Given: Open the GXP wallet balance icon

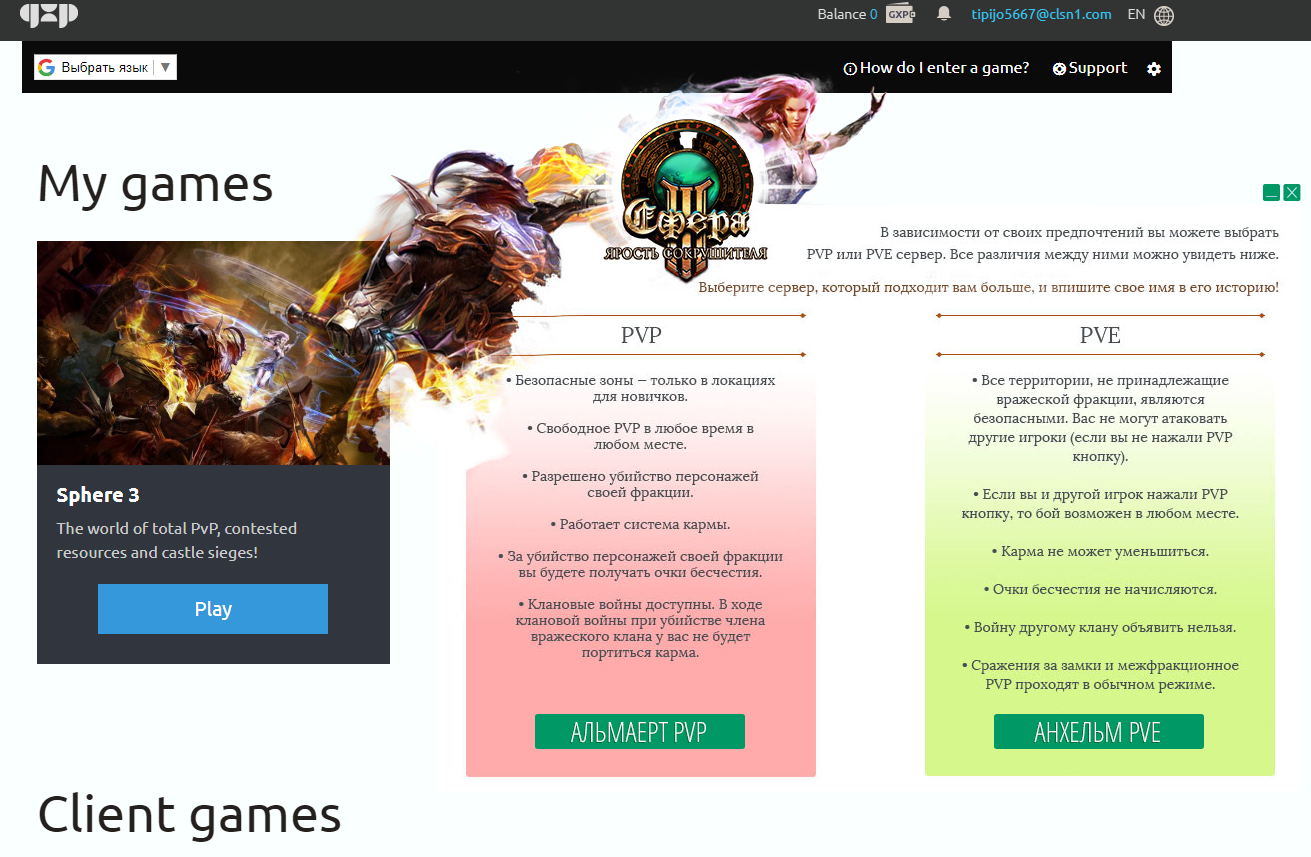Looking at the screenshot, I should point(901,14).
